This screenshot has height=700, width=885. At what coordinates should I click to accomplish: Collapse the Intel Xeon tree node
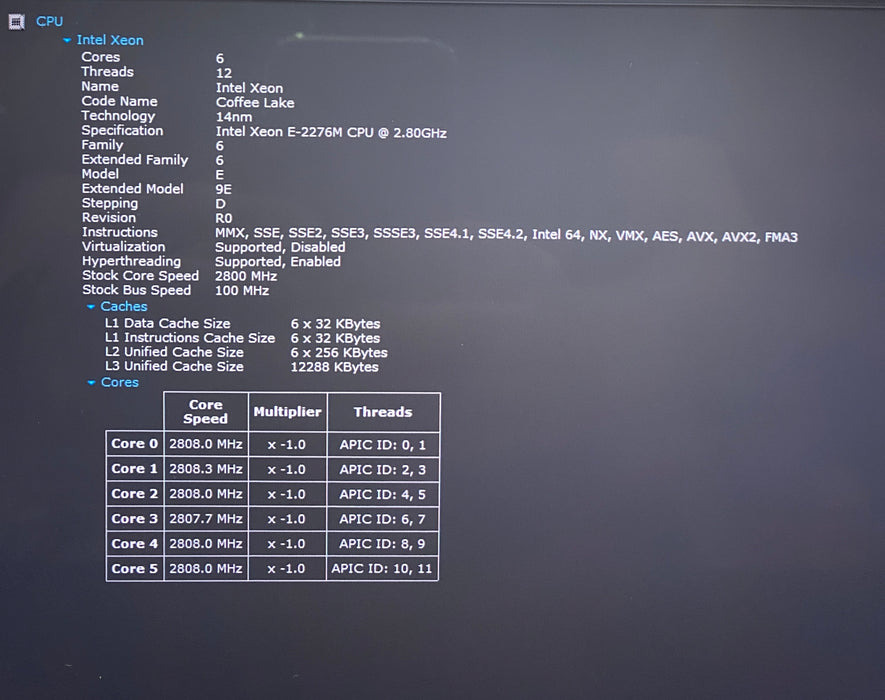tap(67, 40)
